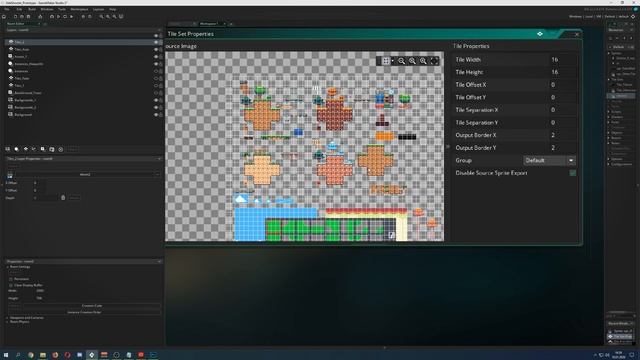
Task: Click the Tile Width value field
Action: [x=562, y=60]
